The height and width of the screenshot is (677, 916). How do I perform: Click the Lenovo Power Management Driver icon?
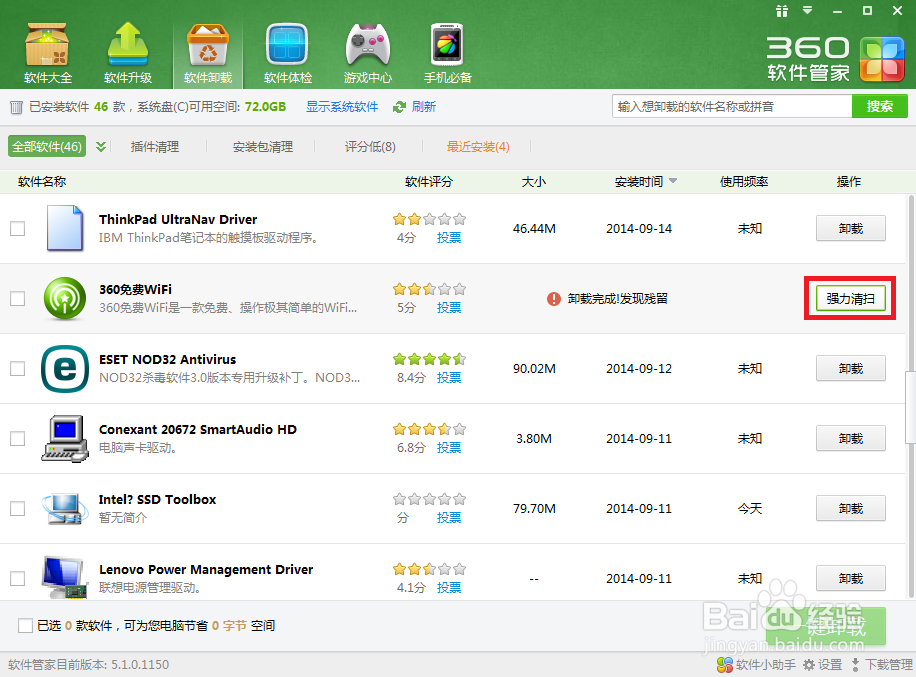pos(65,578)
